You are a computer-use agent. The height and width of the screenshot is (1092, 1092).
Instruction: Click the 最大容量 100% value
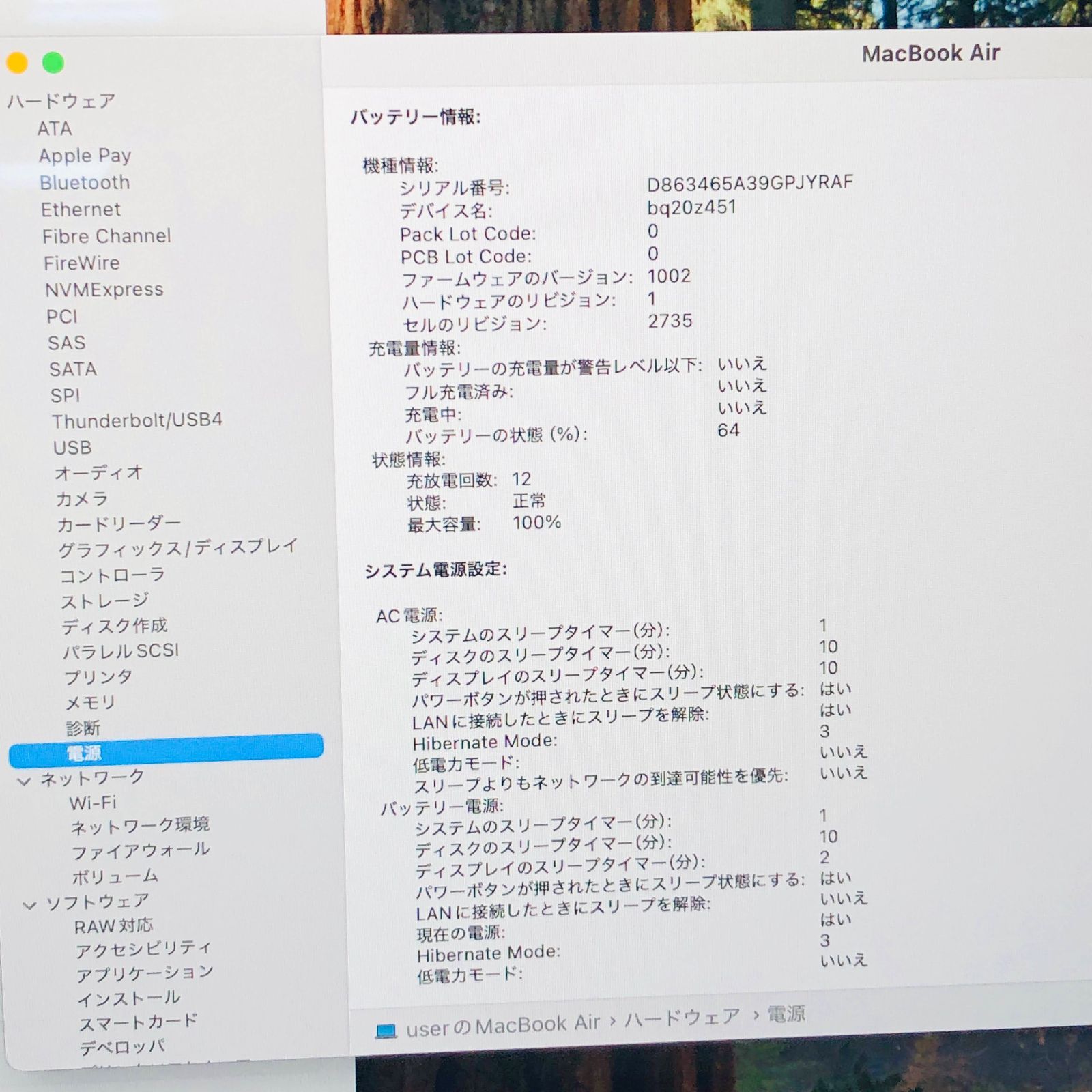pos(536,523)
